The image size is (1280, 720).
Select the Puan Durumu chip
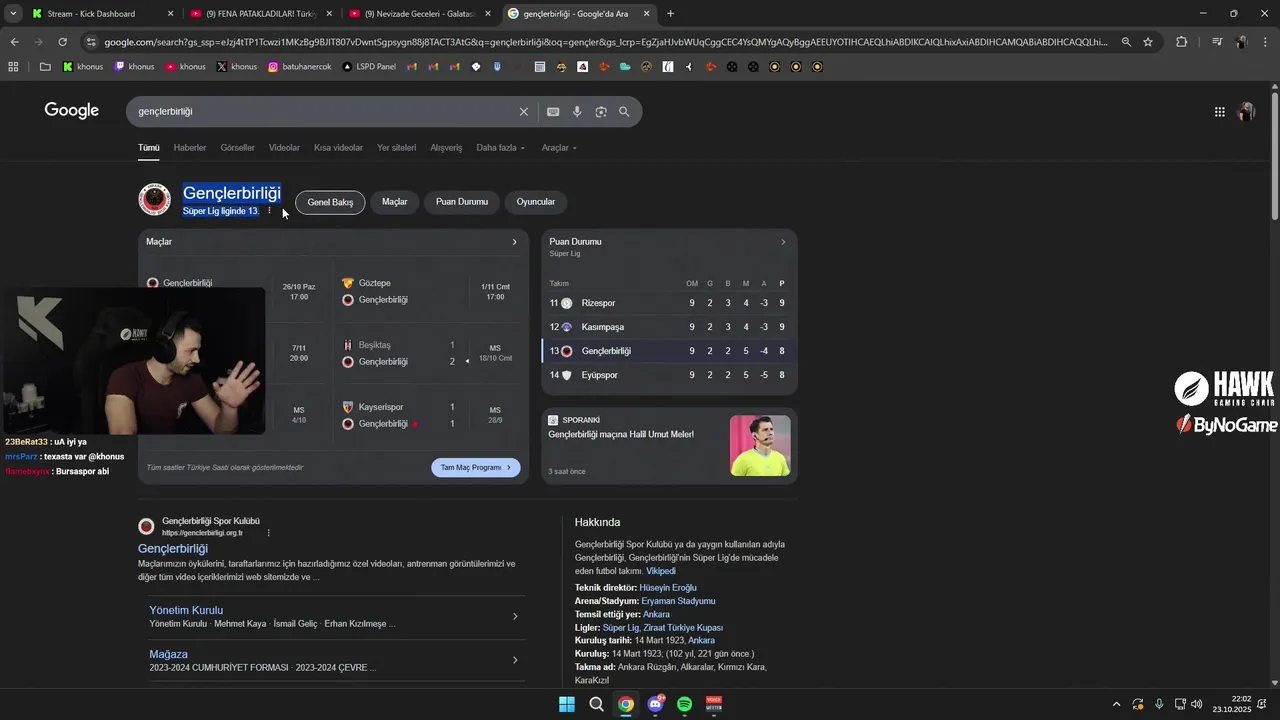(x=462, y=202)
